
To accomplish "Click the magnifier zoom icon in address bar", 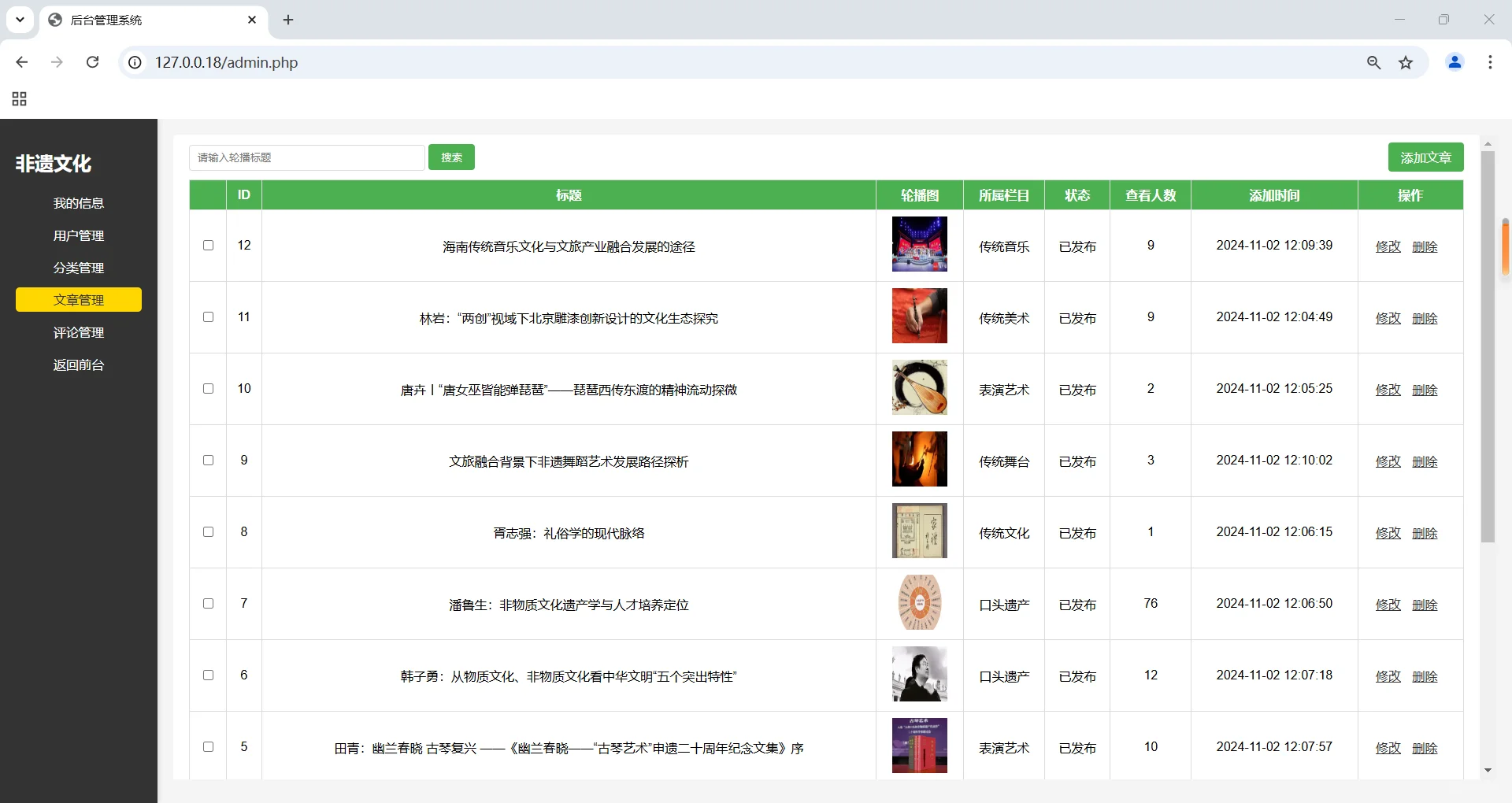I will (x=1373, y=62).
